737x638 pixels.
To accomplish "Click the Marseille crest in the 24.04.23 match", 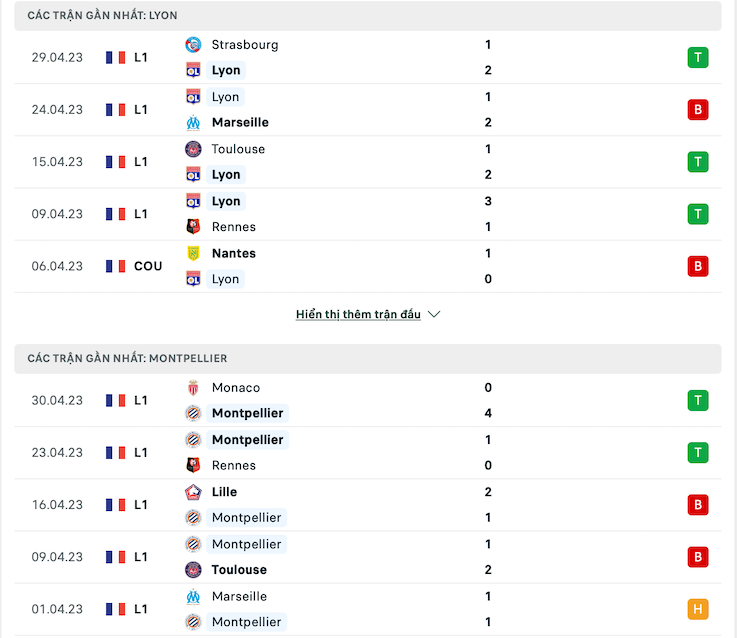I will [x=193, y=123].
